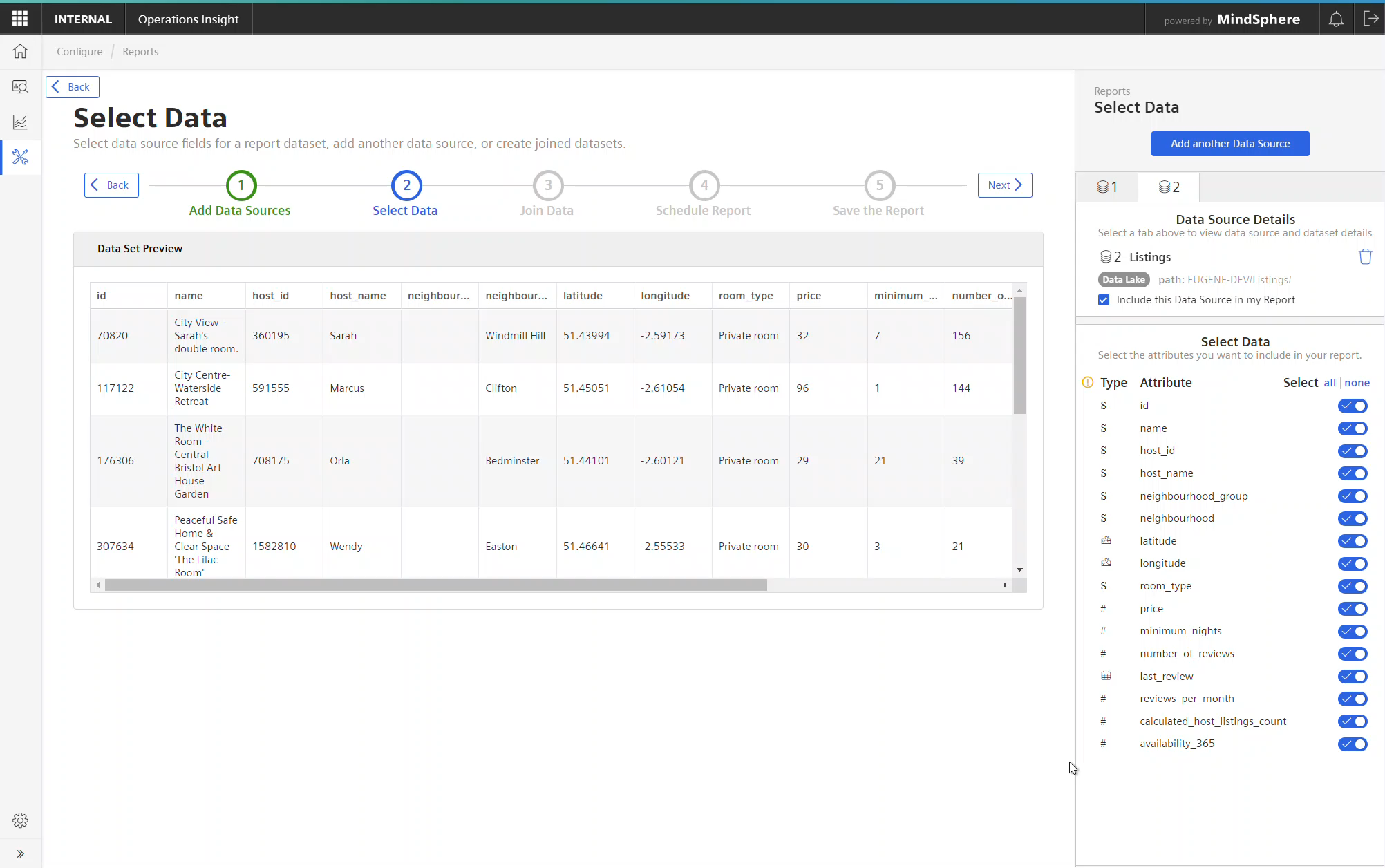Click the Next wizard button
1385x868 pixels.
point(1005,185)
